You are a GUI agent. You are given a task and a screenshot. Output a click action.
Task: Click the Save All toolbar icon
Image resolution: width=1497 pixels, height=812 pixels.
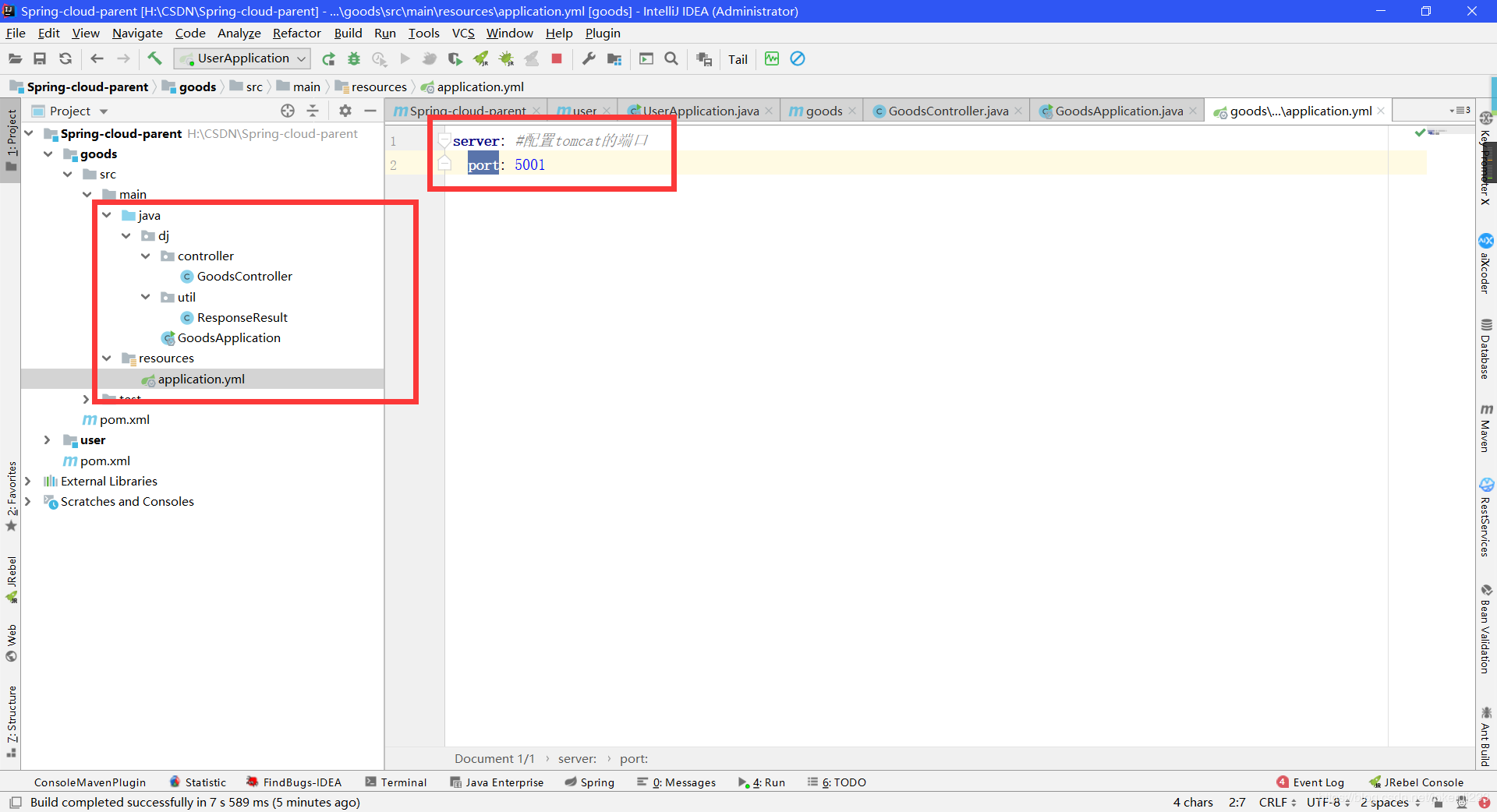(40, 58)
